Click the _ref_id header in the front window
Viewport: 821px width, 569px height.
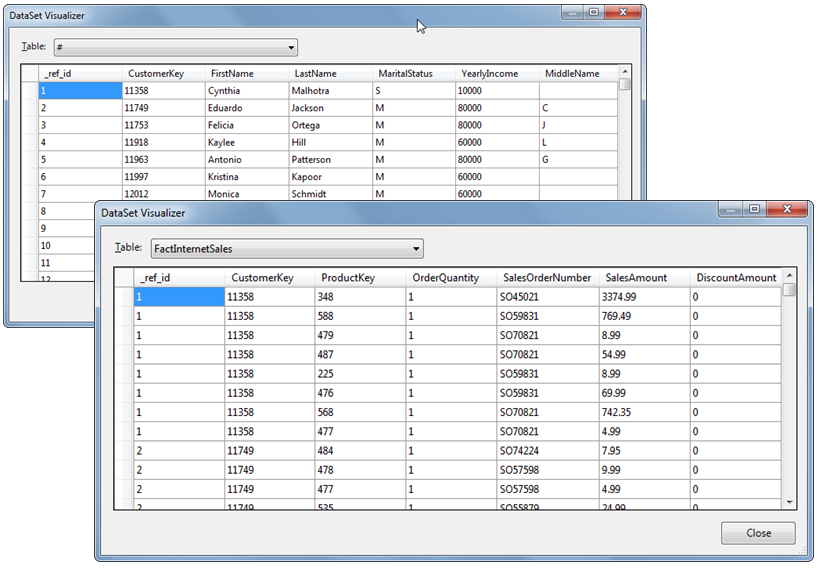(179, 278)
